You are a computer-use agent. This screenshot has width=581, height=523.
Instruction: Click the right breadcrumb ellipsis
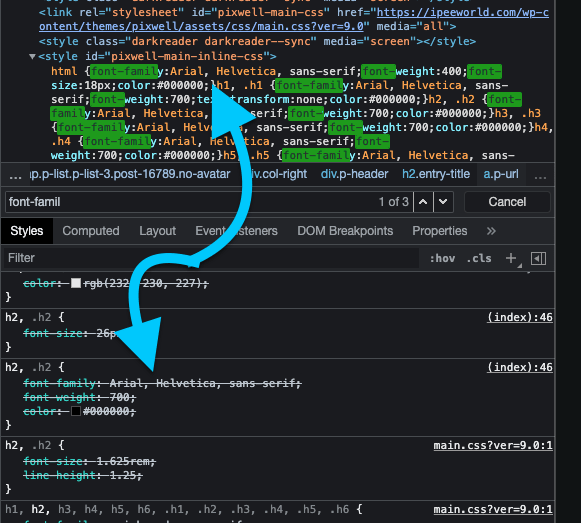(540, 175)
